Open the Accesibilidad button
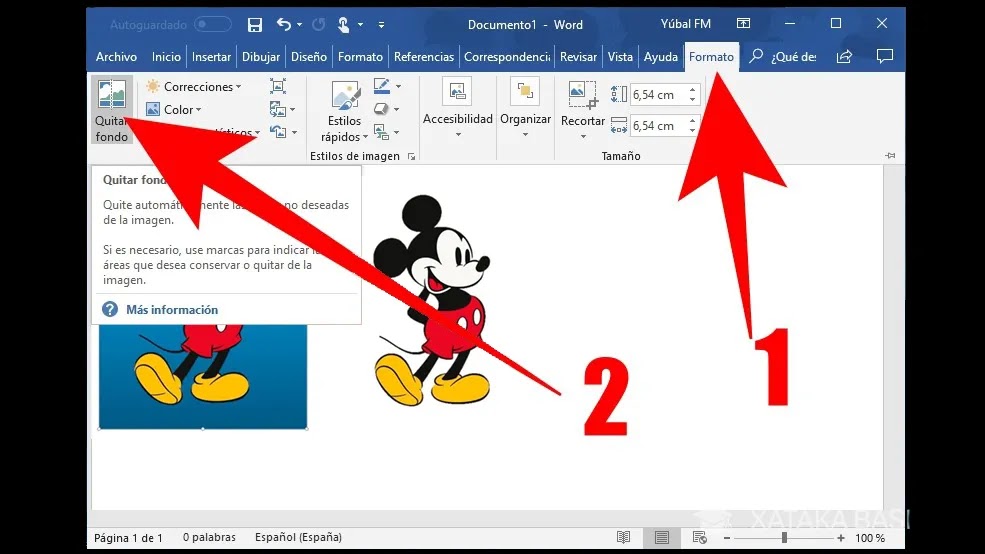Image resolution: width=985 pixels, height=554 pixels. point(457,108)
